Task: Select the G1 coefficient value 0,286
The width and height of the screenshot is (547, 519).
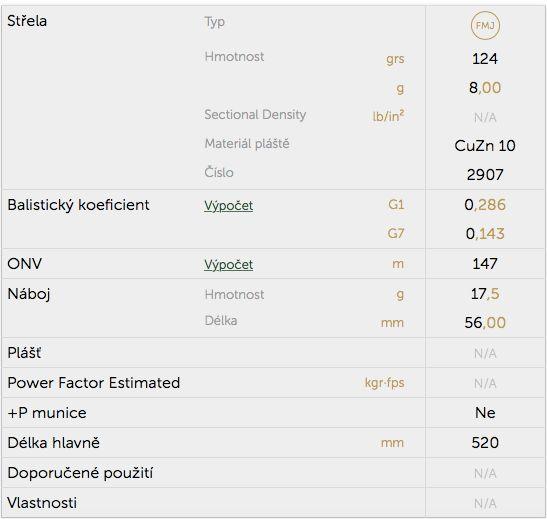Action: [485, 204]
